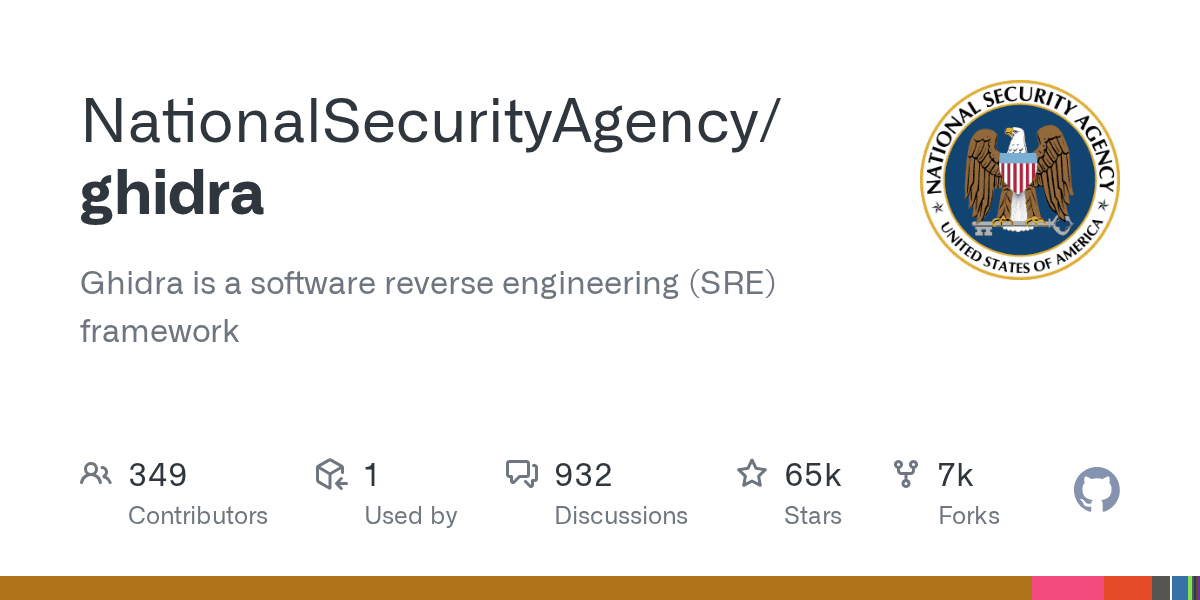The height and width of the screenshot is (600, 1200).
Task: Open the Discussions label
Action: tap(621, 516)
